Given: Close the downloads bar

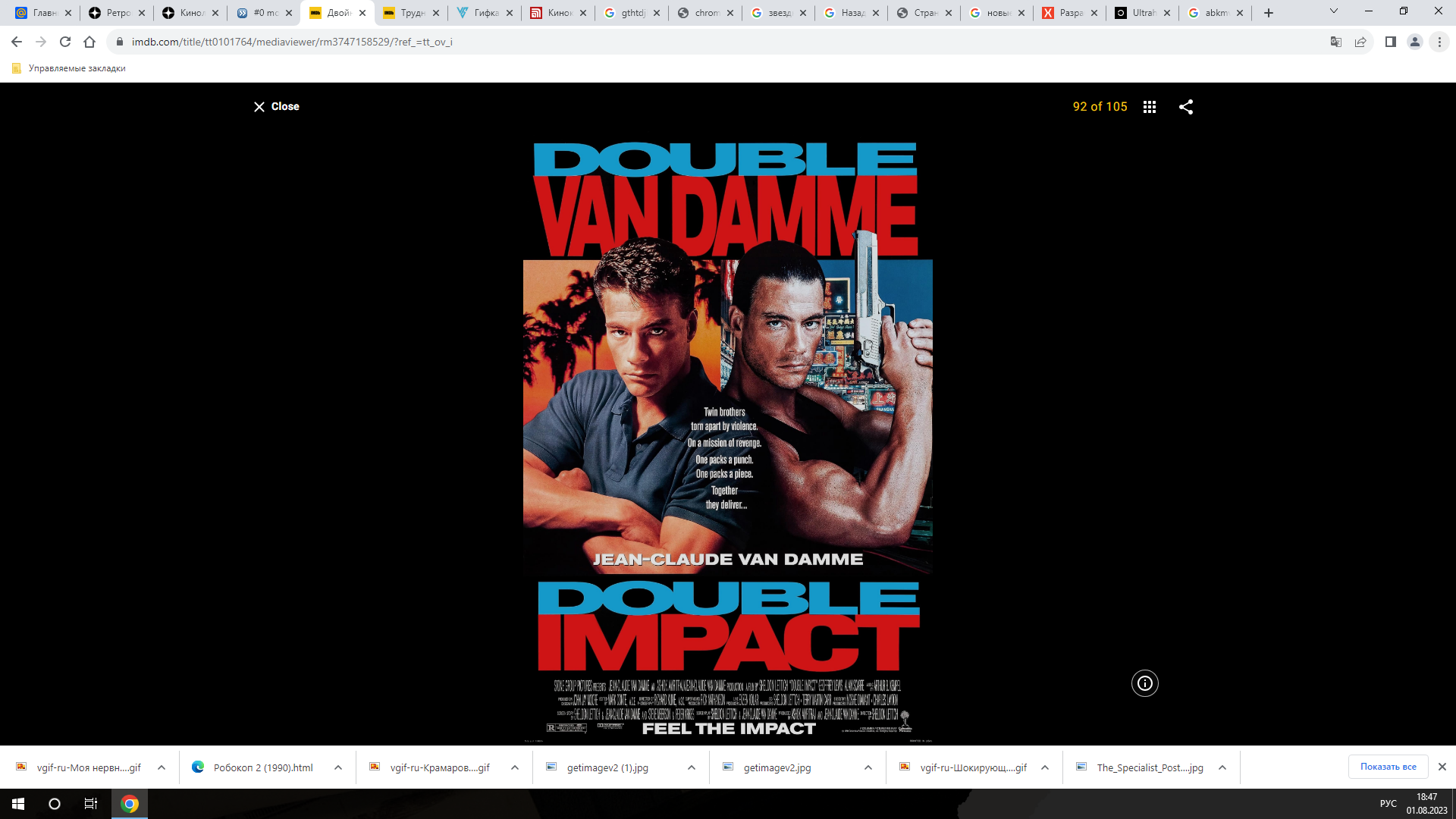Looking at the screenshot, I should (1442, 767).
